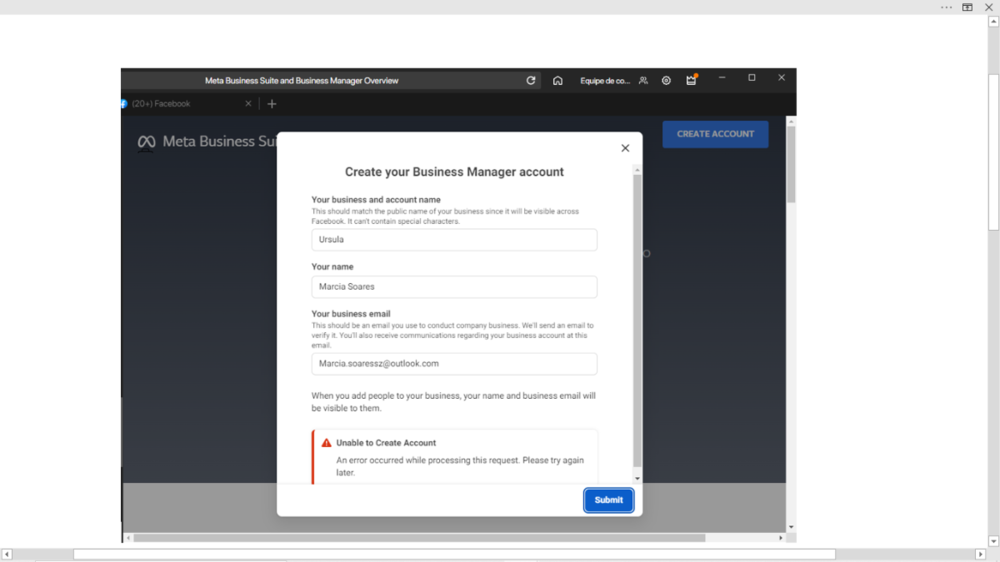
Task: Click inner page scroll down arrow
Action: (791, 528)
